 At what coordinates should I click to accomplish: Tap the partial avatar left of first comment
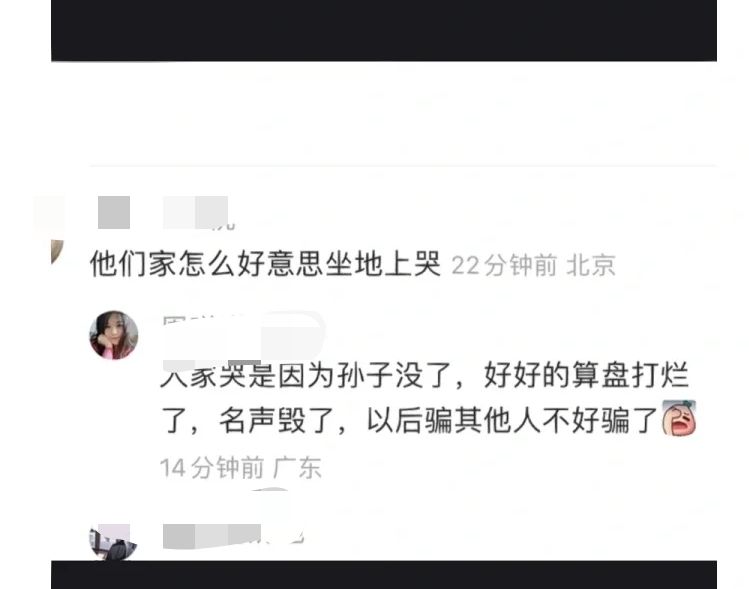(57, 252)
